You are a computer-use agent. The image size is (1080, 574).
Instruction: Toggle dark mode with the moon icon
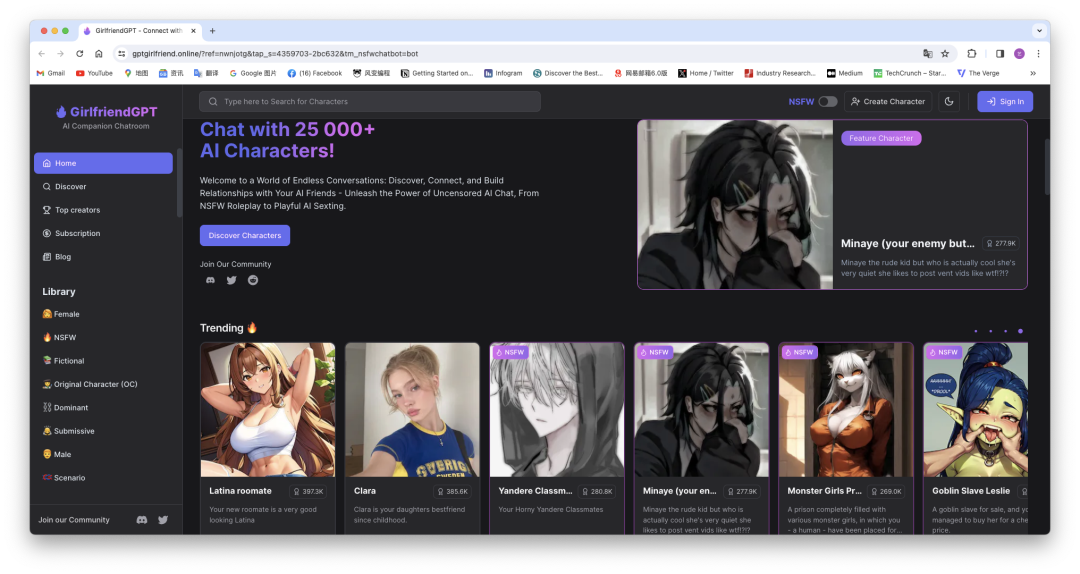point(949,101)
